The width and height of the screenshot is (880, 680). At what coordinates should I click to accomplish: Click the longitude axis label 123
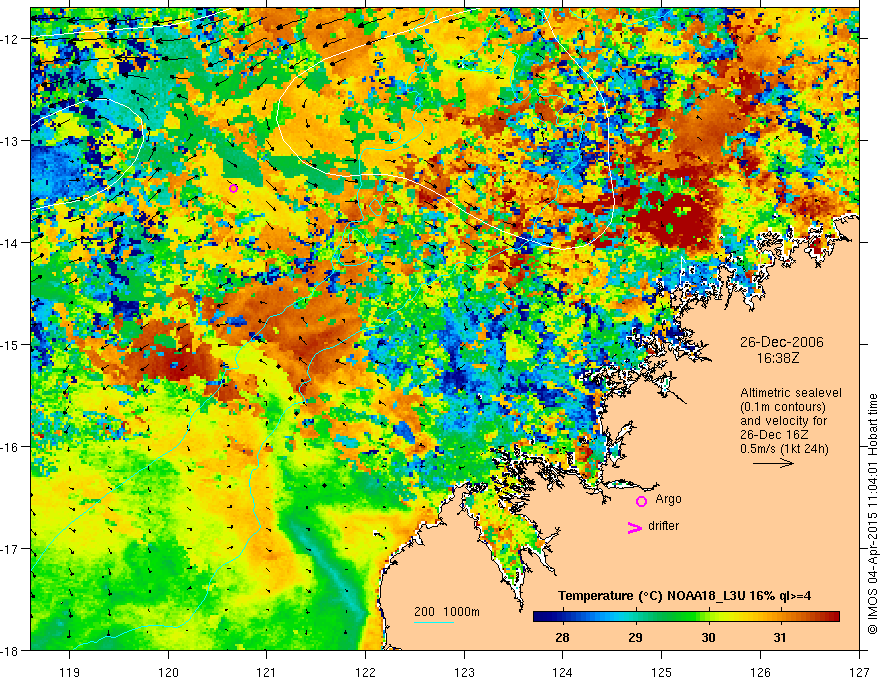click(464, 672)
